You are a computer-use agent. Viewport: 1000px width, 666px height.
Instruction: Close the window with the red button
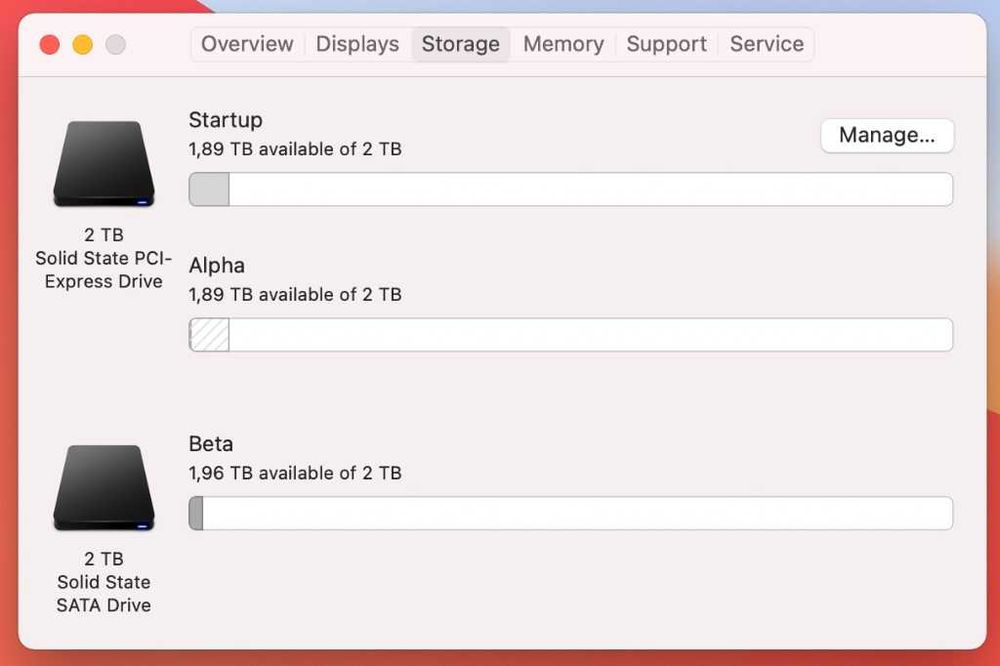[49, 45]
